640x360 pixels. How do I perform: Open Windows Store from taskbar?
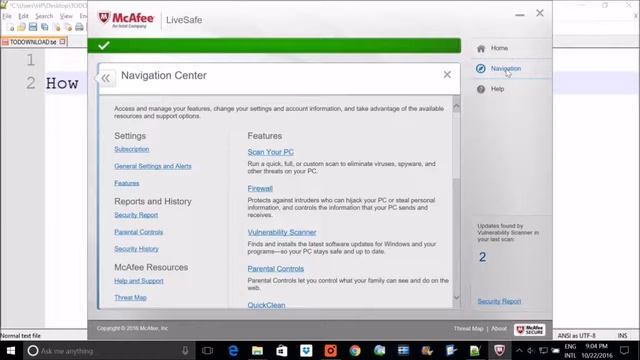pyautogui.click(x=282, y=351)
